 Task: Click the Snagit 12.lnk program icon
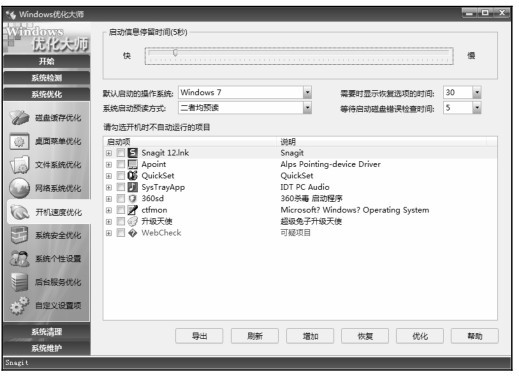[133, 153]
